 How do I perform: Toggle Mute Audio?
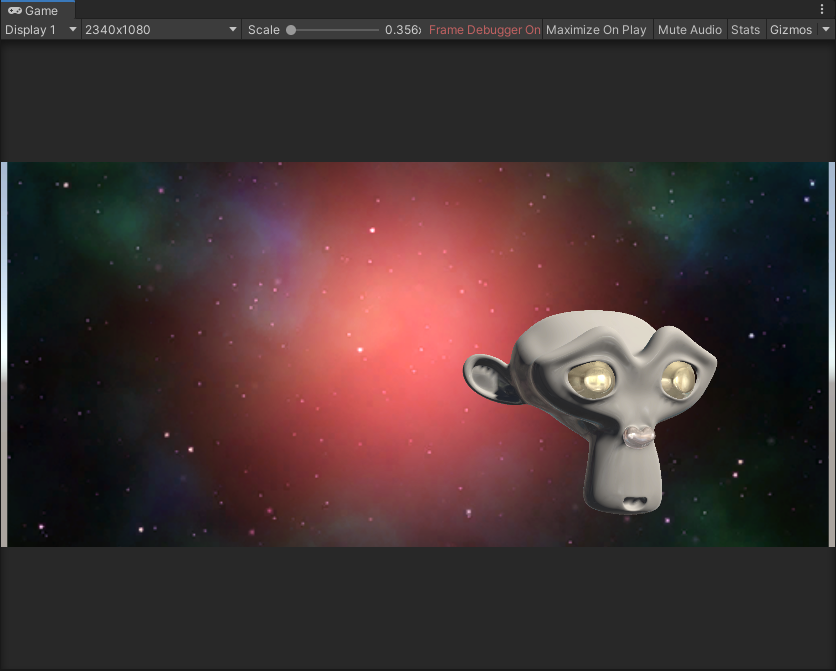pos(689,30)
